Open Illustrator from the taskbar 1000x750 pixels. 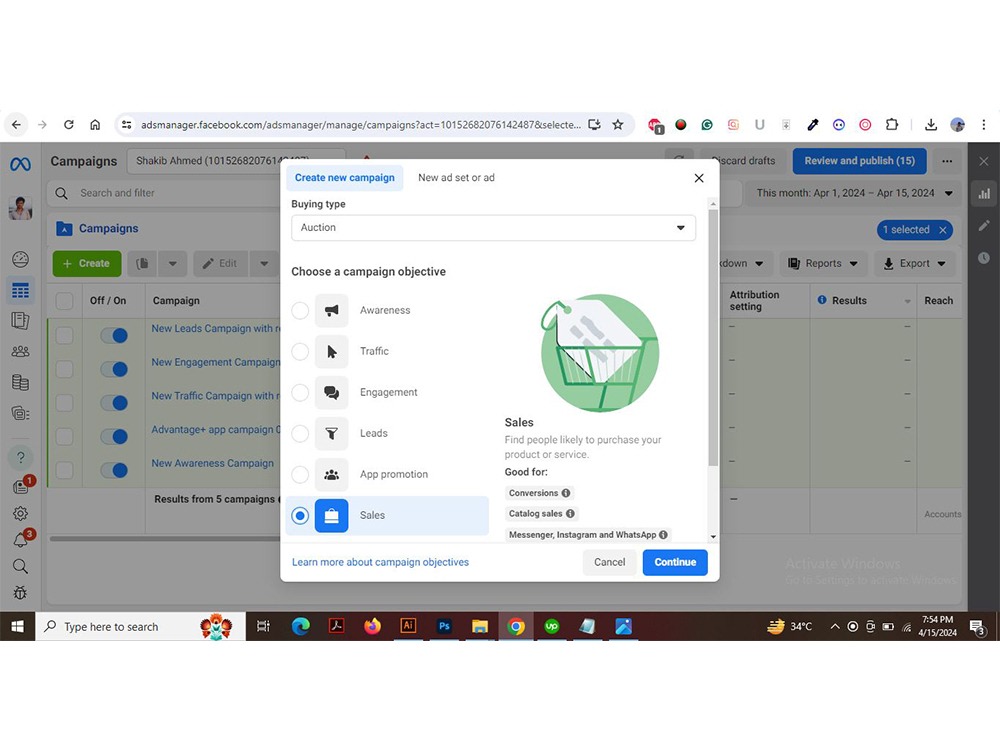click(408, 626)
